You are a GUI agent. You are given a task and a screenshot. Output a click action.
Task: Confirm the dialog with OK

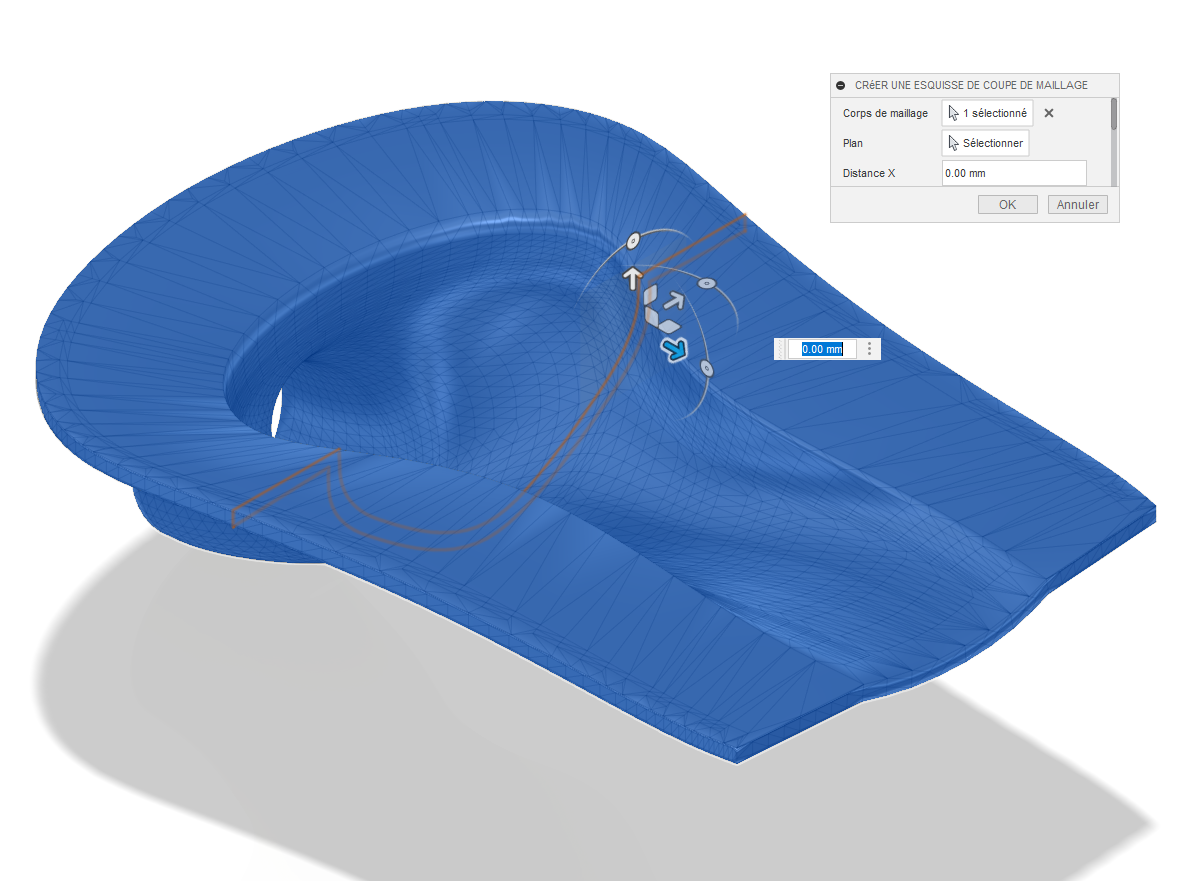pos(1007,204)
